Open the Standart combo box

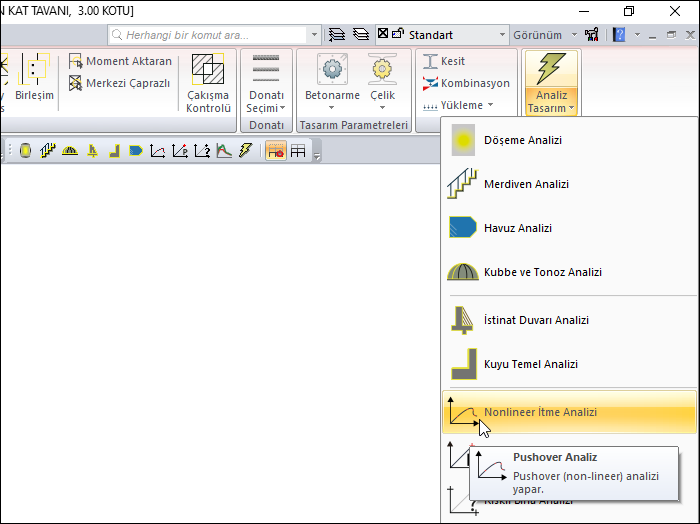tap(443, 35)
